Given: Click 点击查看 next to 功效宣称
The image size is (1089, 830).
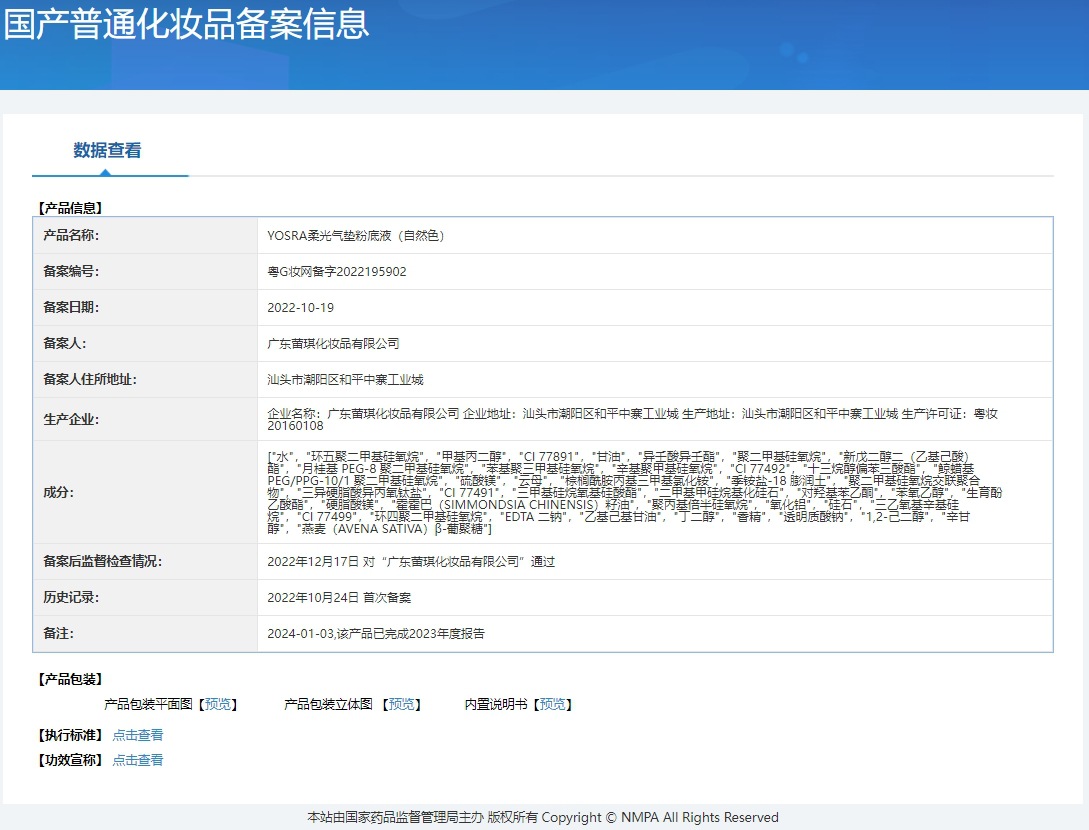Looking at the screenshot, I should (138, 760).
